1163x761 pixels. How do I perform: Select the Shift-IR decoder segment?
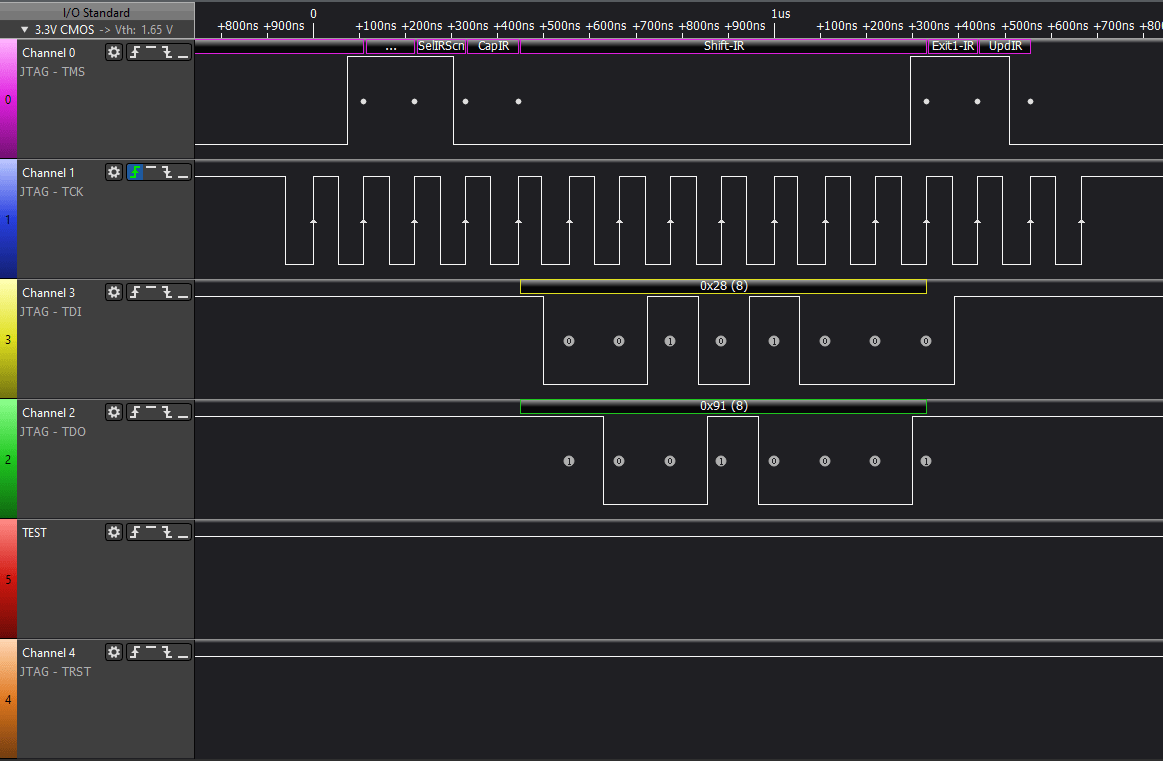pyautogui.click(x=723, y=46)
